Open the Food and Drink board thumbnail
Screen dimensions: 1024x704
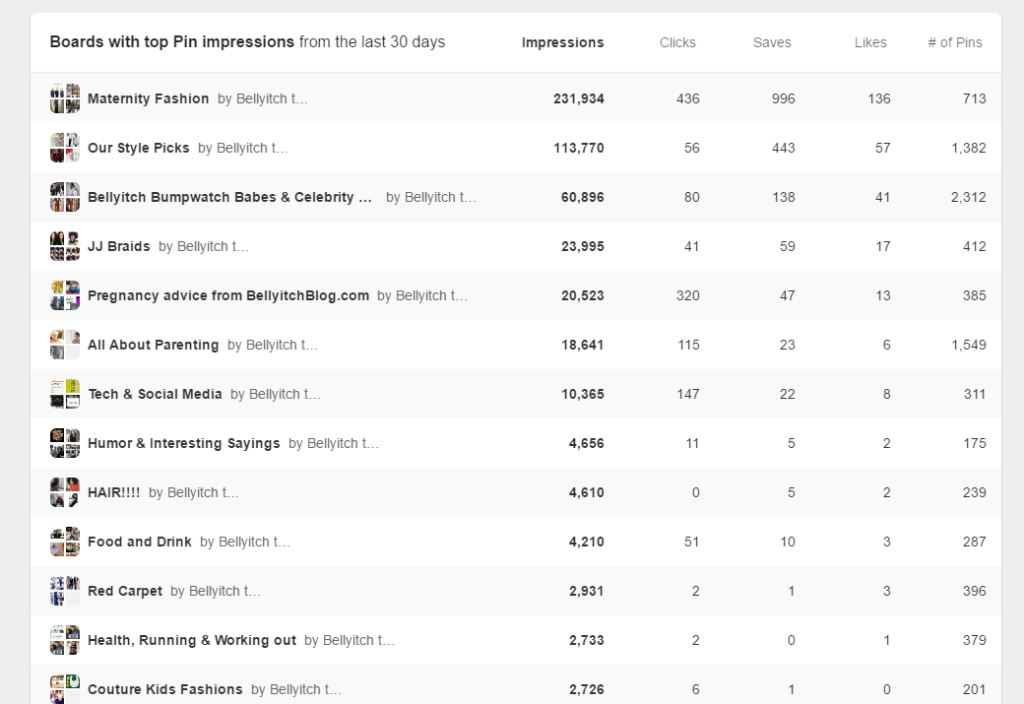pos(65,541)
